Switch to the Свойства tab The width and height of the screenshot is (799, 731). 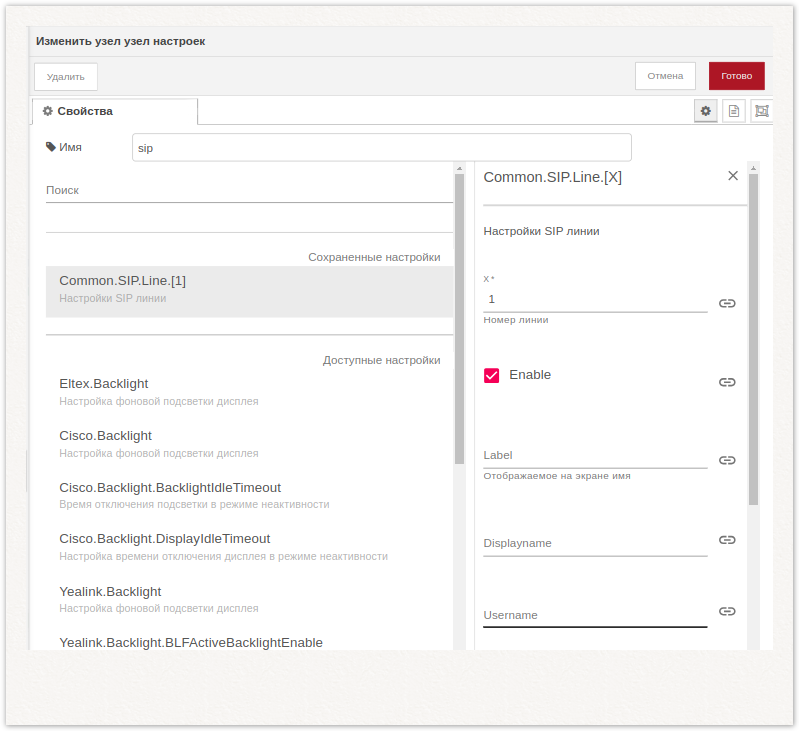[114, 111]
